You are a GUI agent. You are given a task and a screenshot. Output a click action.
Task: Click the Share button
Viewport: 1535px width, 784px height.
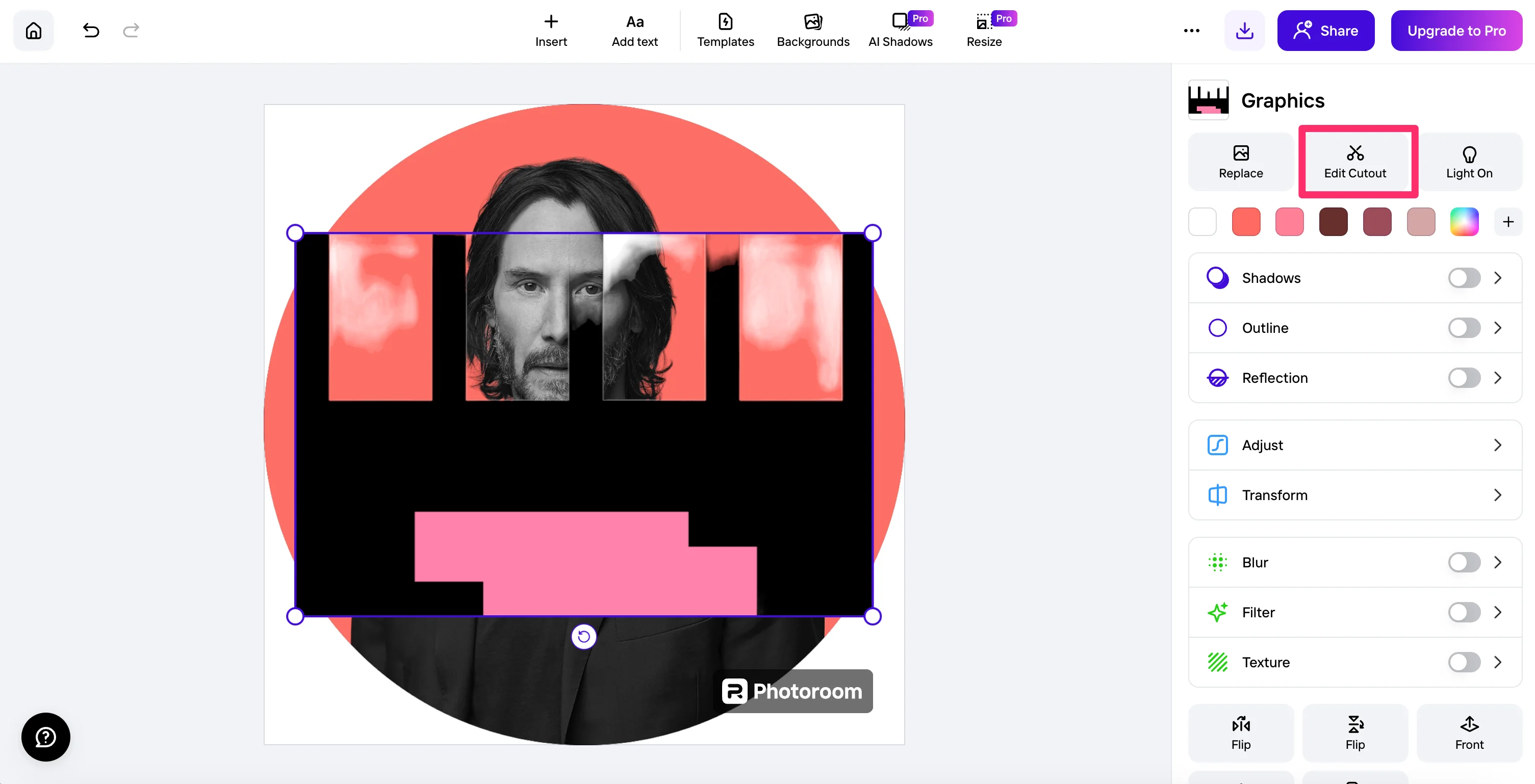coord(1325,31)
